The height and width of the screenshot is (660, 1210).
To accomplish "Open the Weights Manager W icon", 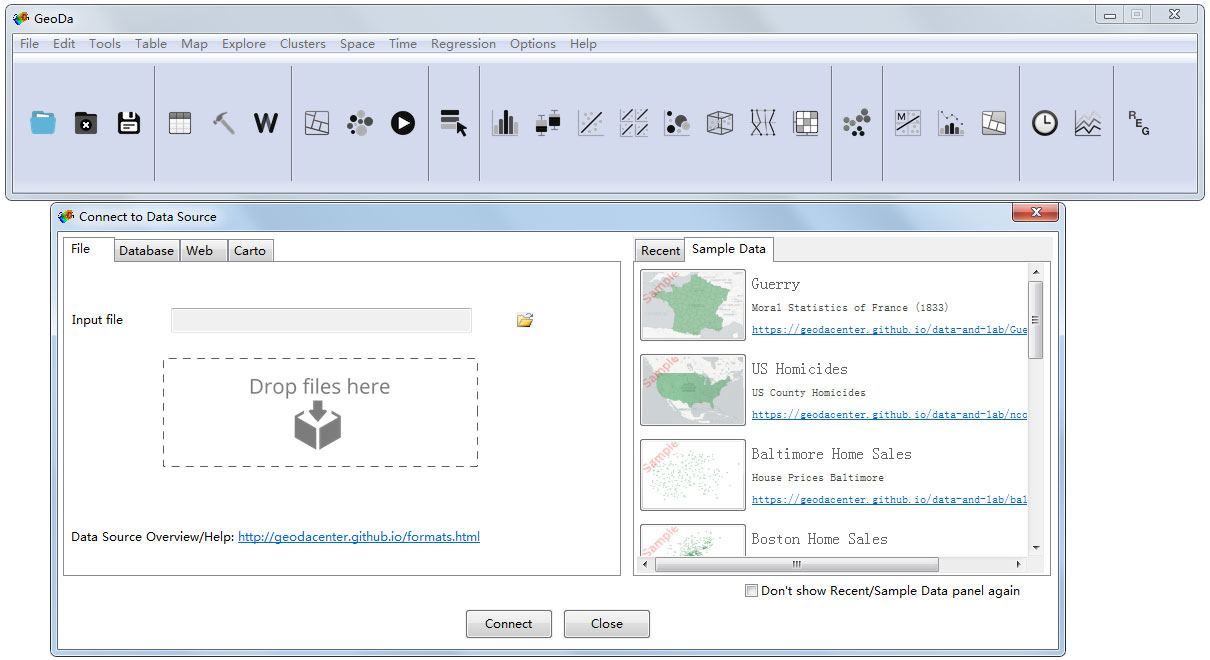I will (266, 123).
